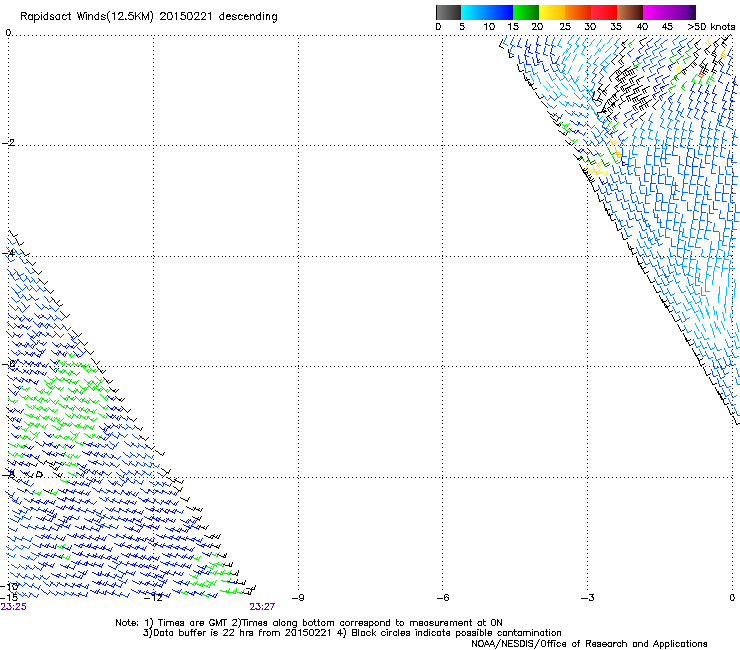Click the 'Rapidscat Winds(12.5KM) 20150221 descending' title
This screenshot has height=650, width=740.
click(x=149, y=17)
